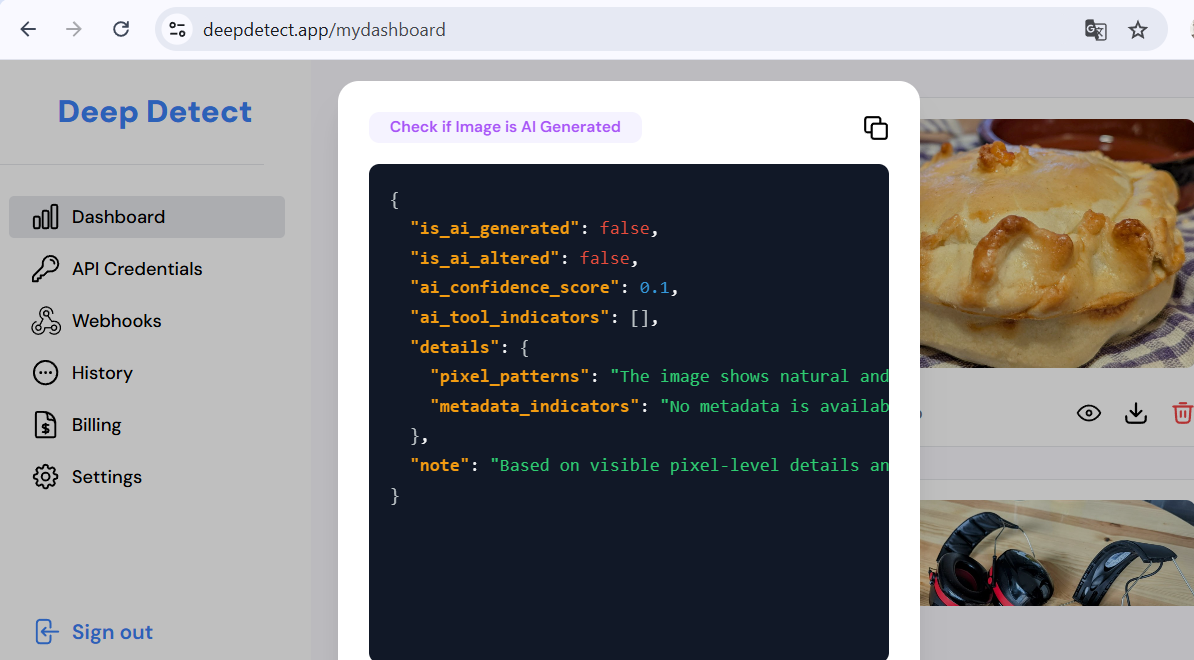Click the address bar URL deepdetect.app/mydashboard
This screenshot has width=1194, height=660.
pyautogui.click(x=324, y=30)
